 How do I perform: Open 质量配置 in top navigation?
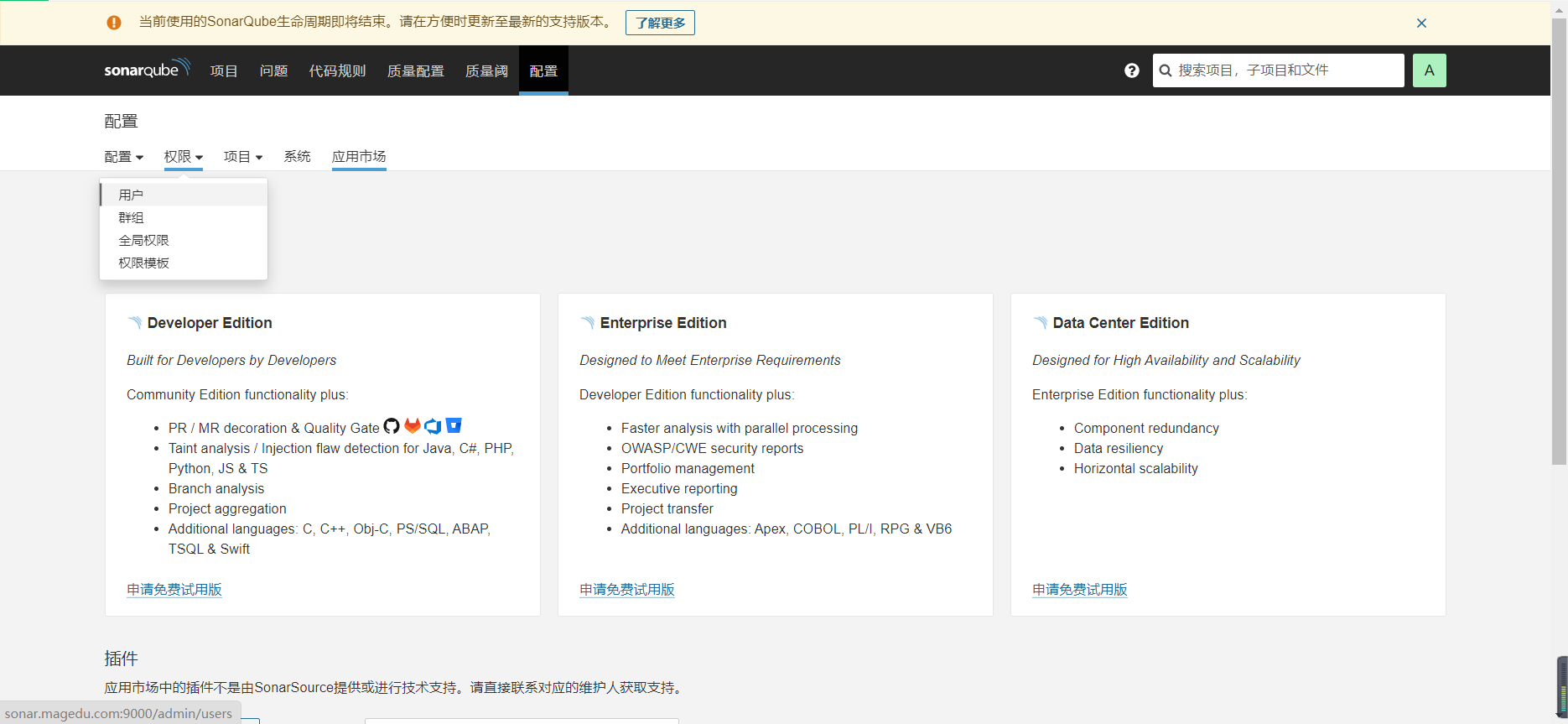pos(415,70)
